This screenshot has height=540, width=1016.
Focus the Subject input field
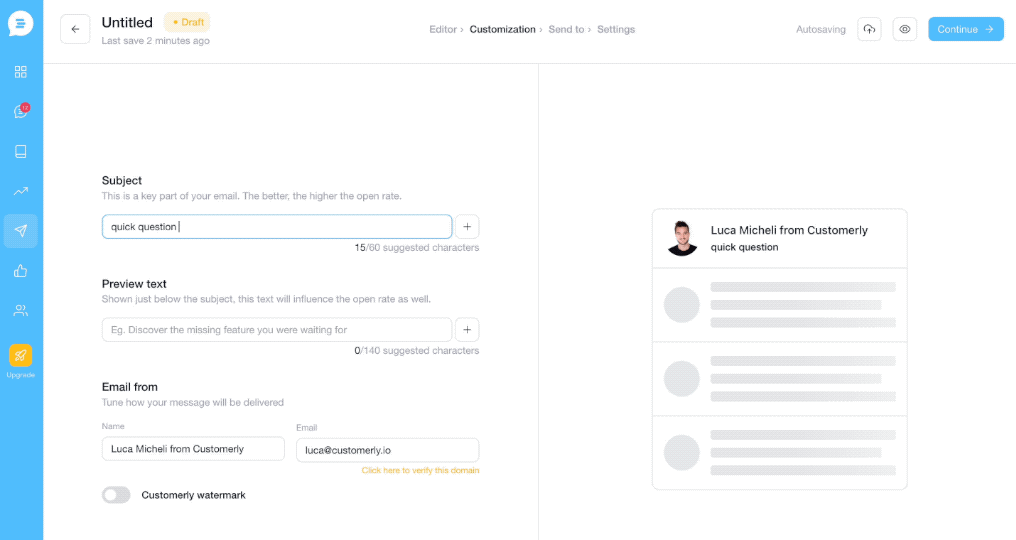click(277, 227)
